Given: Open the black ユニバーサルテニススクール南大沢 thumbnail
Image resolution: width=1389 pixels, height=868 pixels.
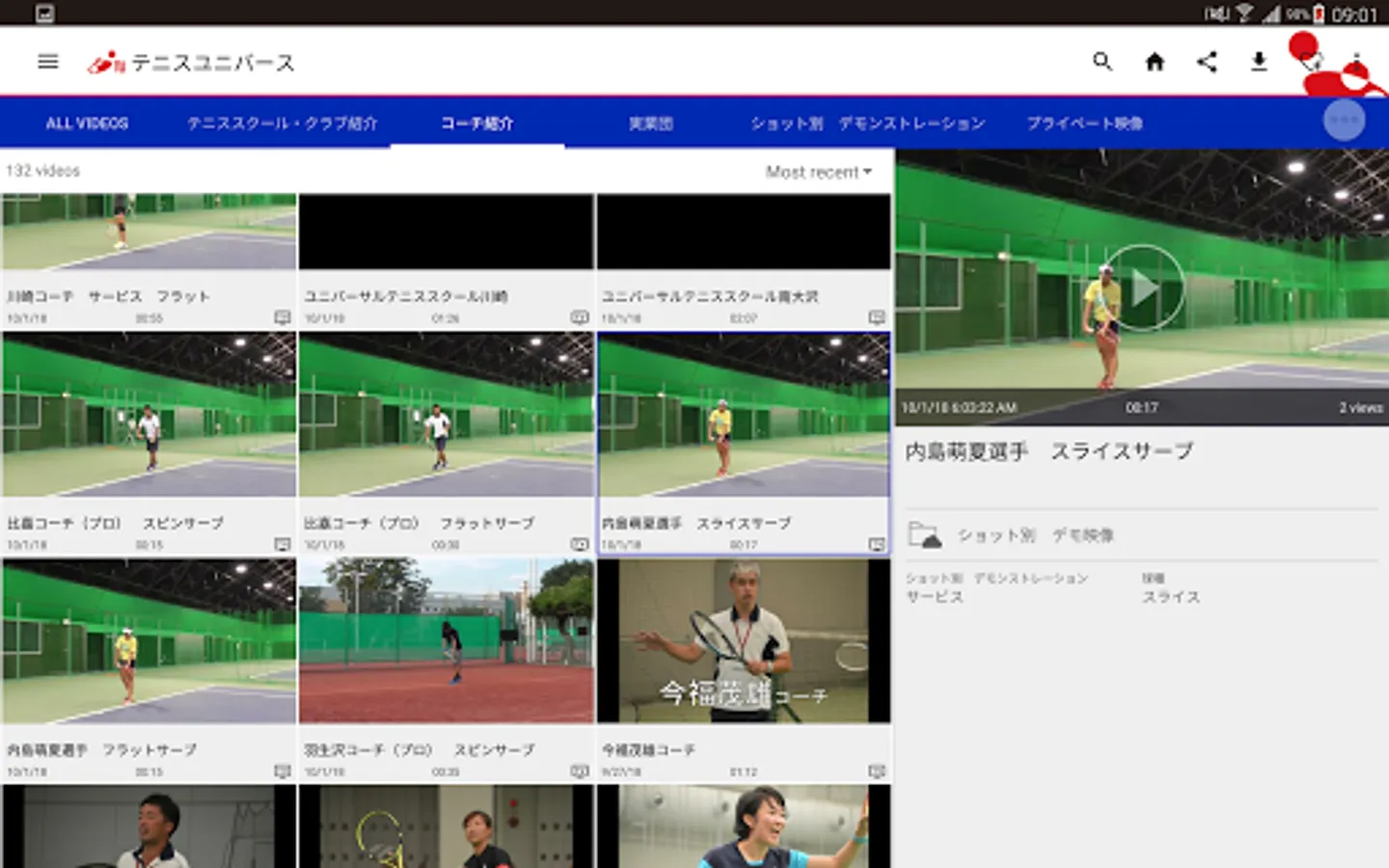Looking at the screenshot, I should point(744,231).
